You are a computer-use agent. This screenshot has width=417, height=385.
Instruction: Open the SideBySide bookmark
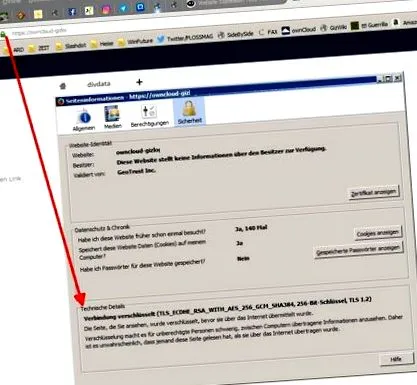click(x=236, y=34)
